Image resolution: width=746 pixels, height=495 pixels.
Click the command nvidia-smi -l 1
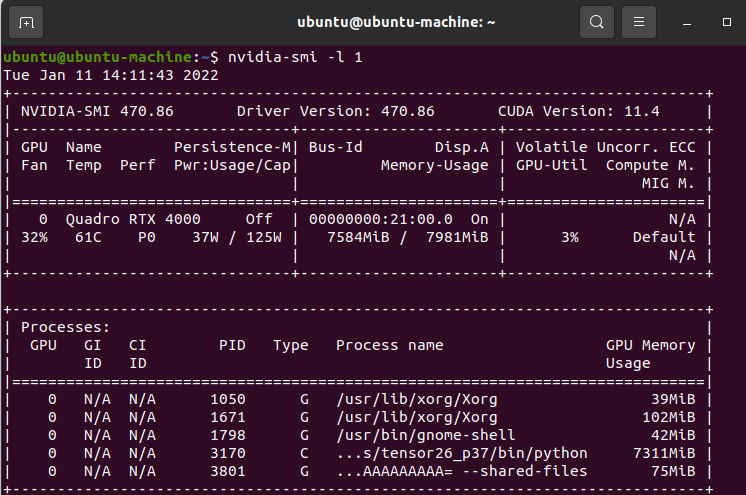(x=295, y=57)
